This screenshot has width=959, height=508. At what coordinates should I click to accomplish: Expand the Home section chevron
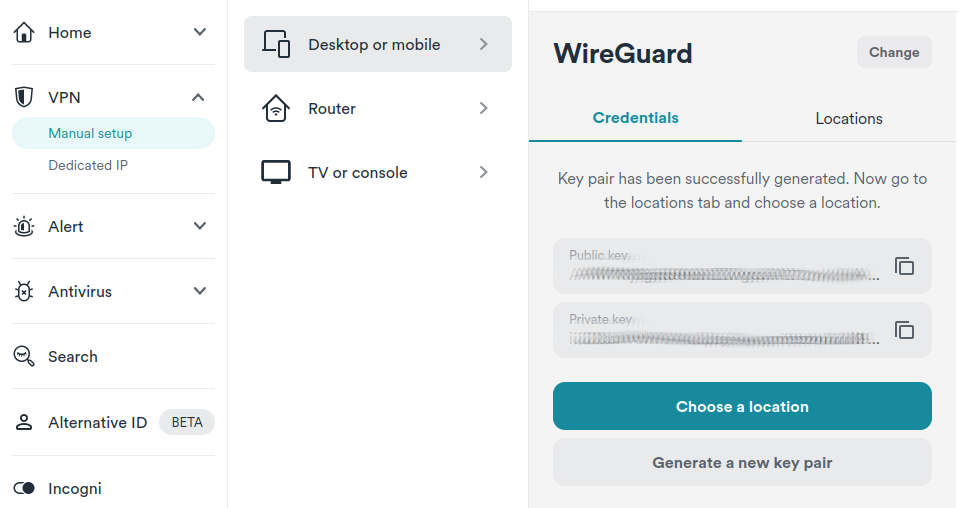point(200,32)
